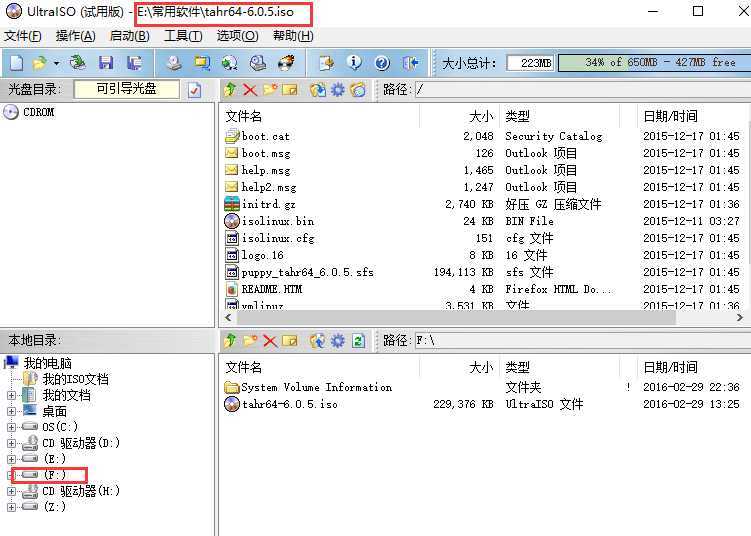Open an ISO file via folder icon
Screen dimensions: 751x536
coord(39,63)
